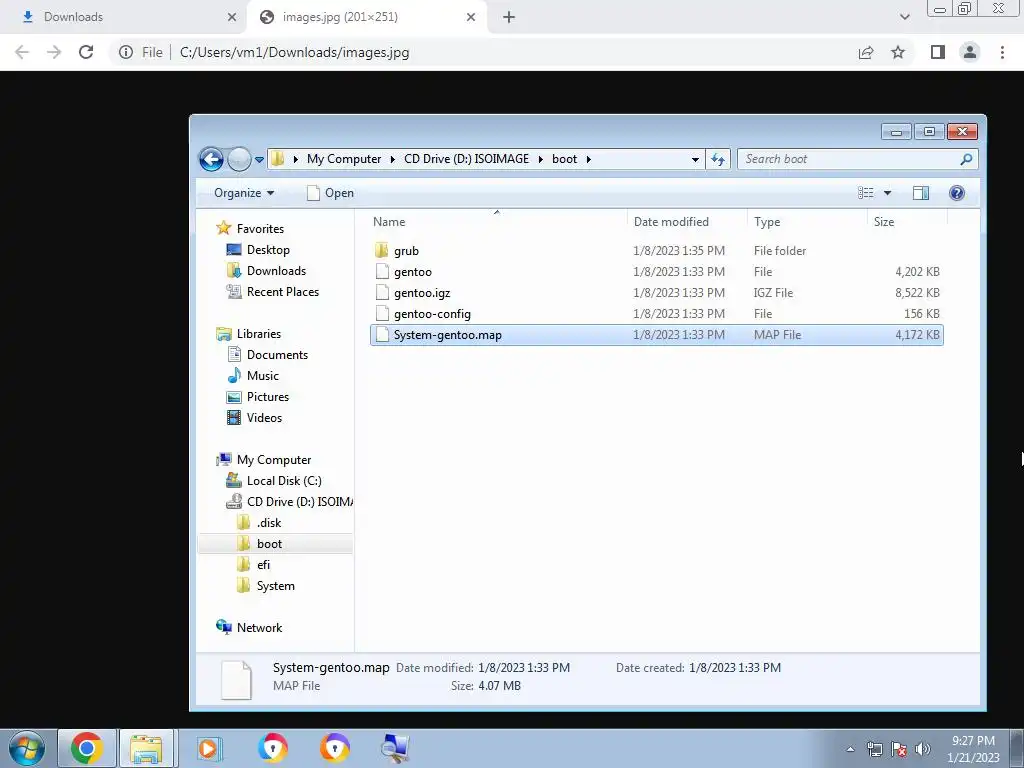Close the Downloads browser tab
Screen dimensions: 1024x768
(x=232, y=17)
